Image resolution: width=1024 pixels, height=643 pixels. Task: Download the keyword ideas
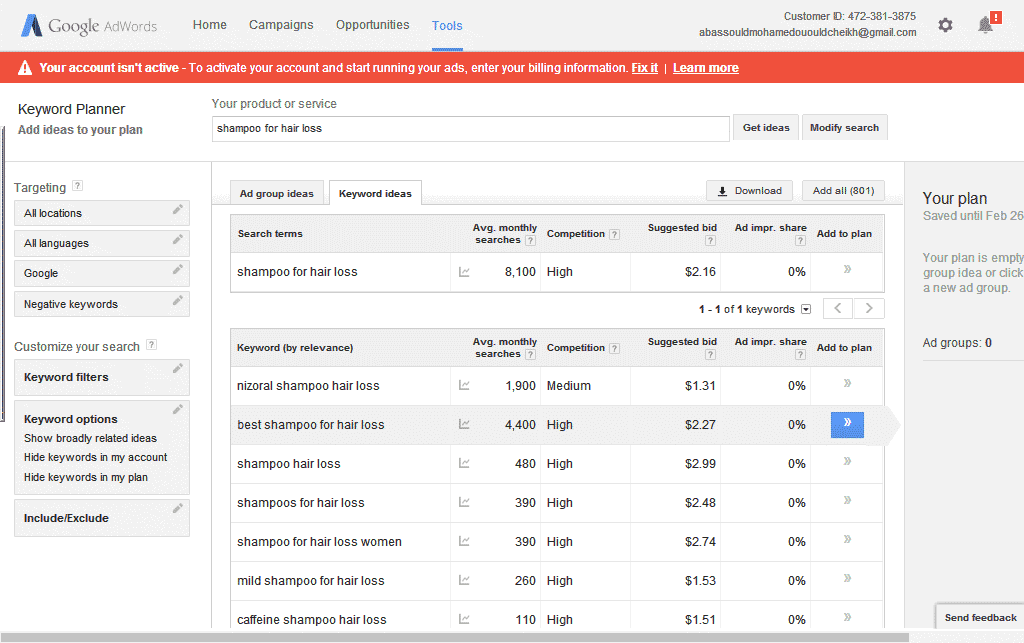coord(750,191)
